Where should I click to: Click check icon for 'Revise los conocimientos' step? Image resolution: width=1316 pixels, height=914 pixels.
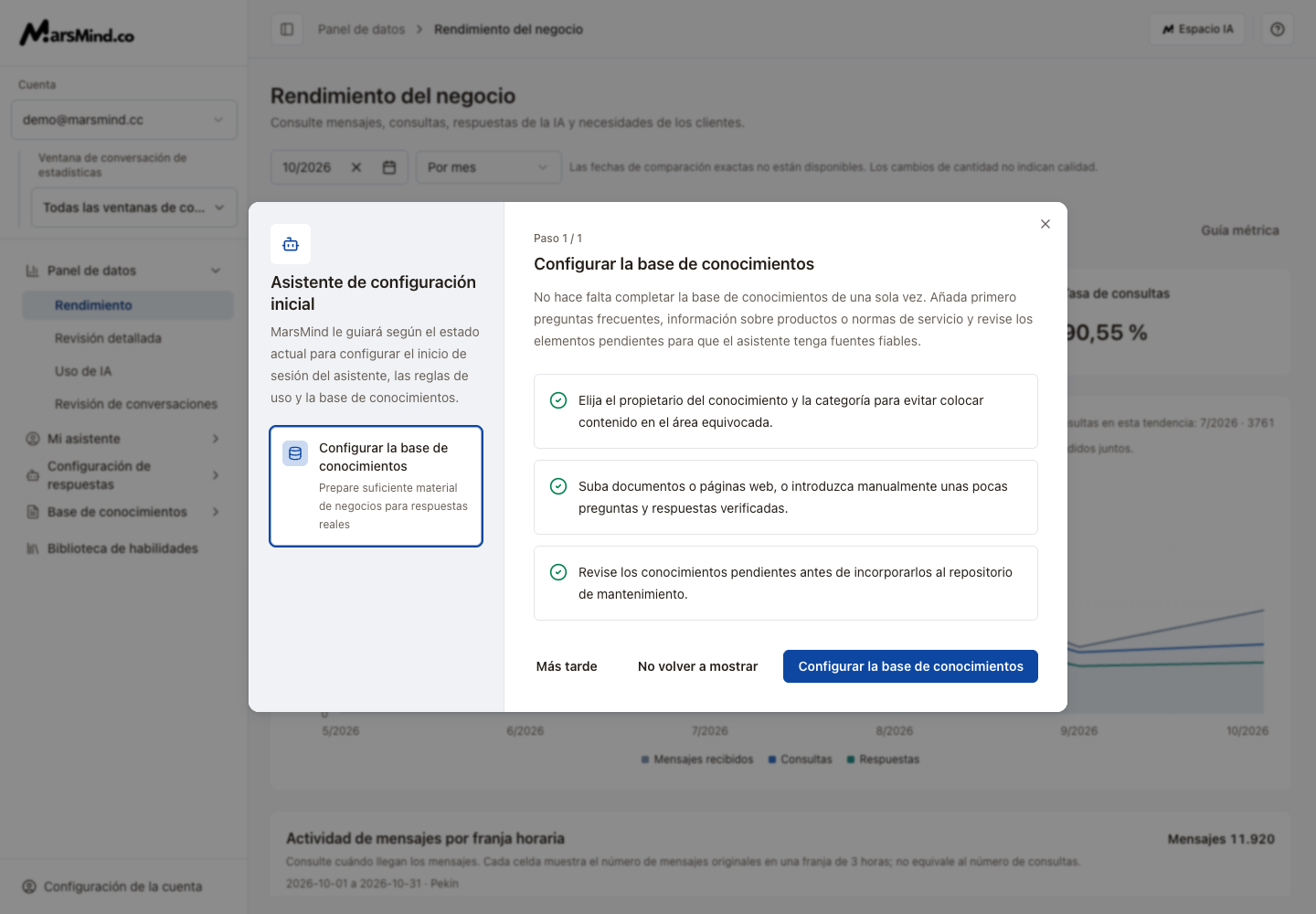[x=558, y=572]
